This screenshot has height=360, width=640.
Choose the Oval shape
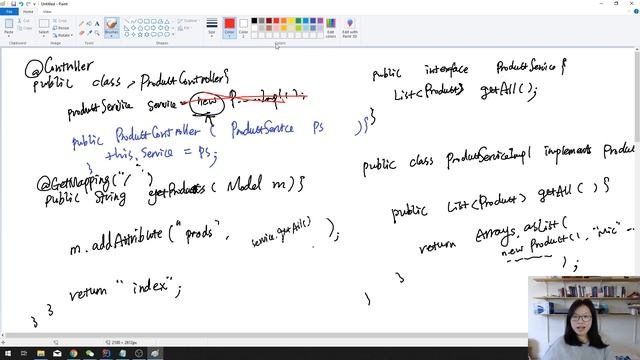(x=140, y=21)
